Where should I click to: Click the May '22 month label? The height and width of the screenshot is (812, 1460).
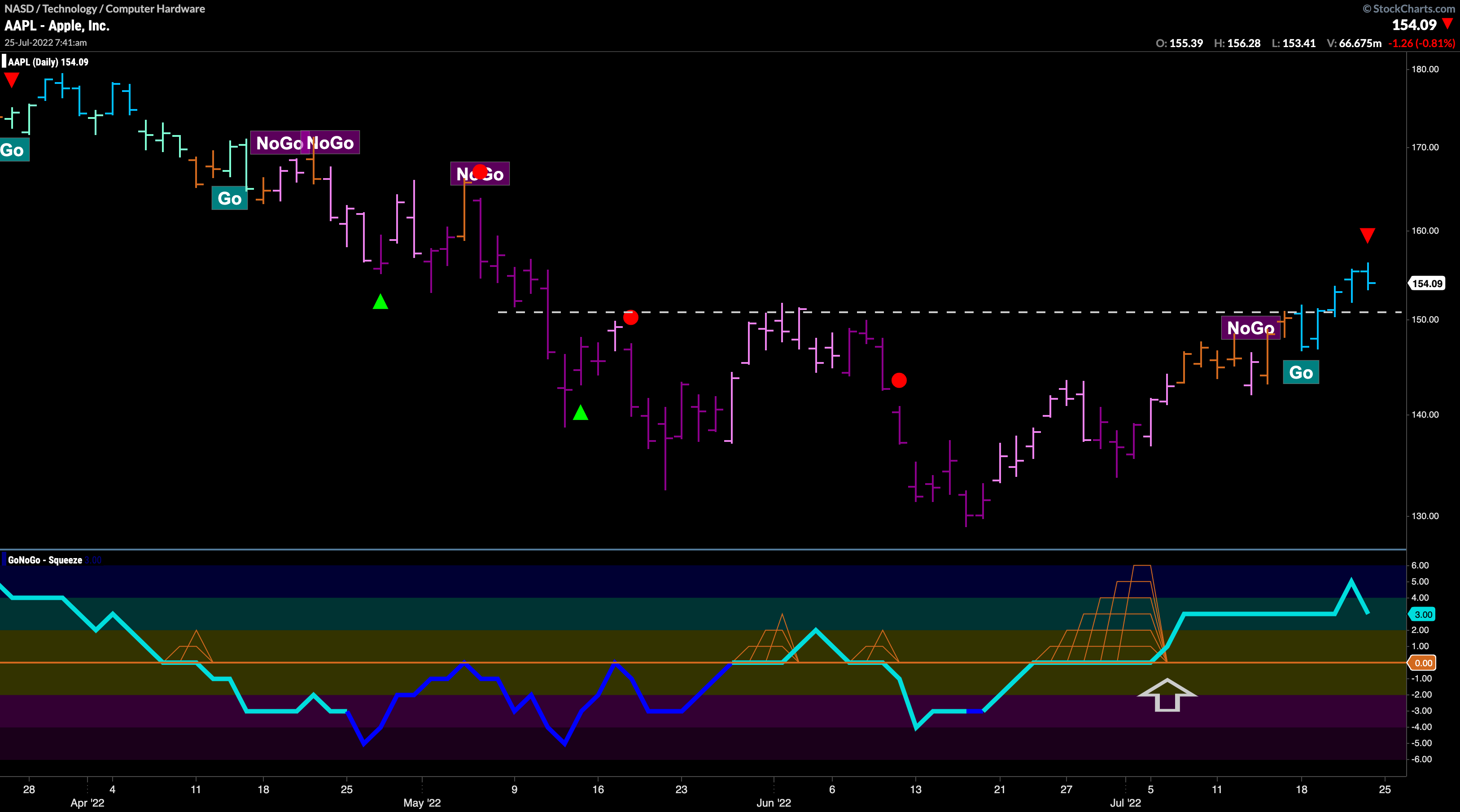[422, 803]
